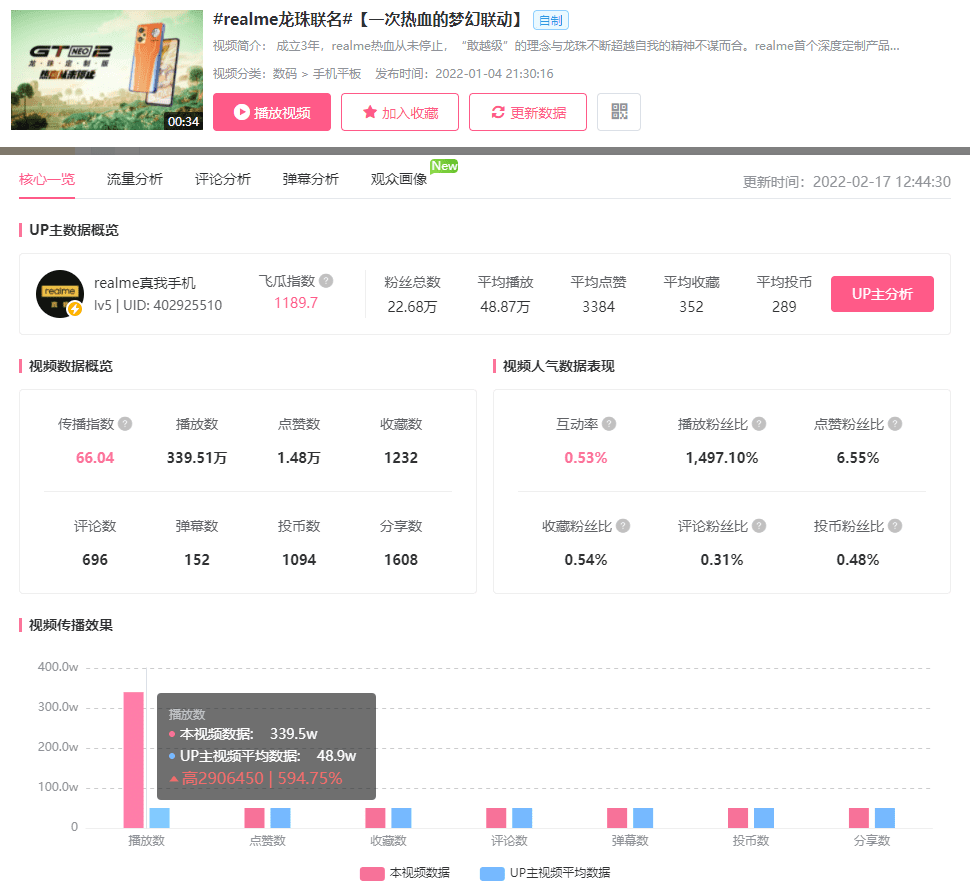970x890 pixels.
Task: Select the 弹幕分析 tab
Action: [311, 179]
